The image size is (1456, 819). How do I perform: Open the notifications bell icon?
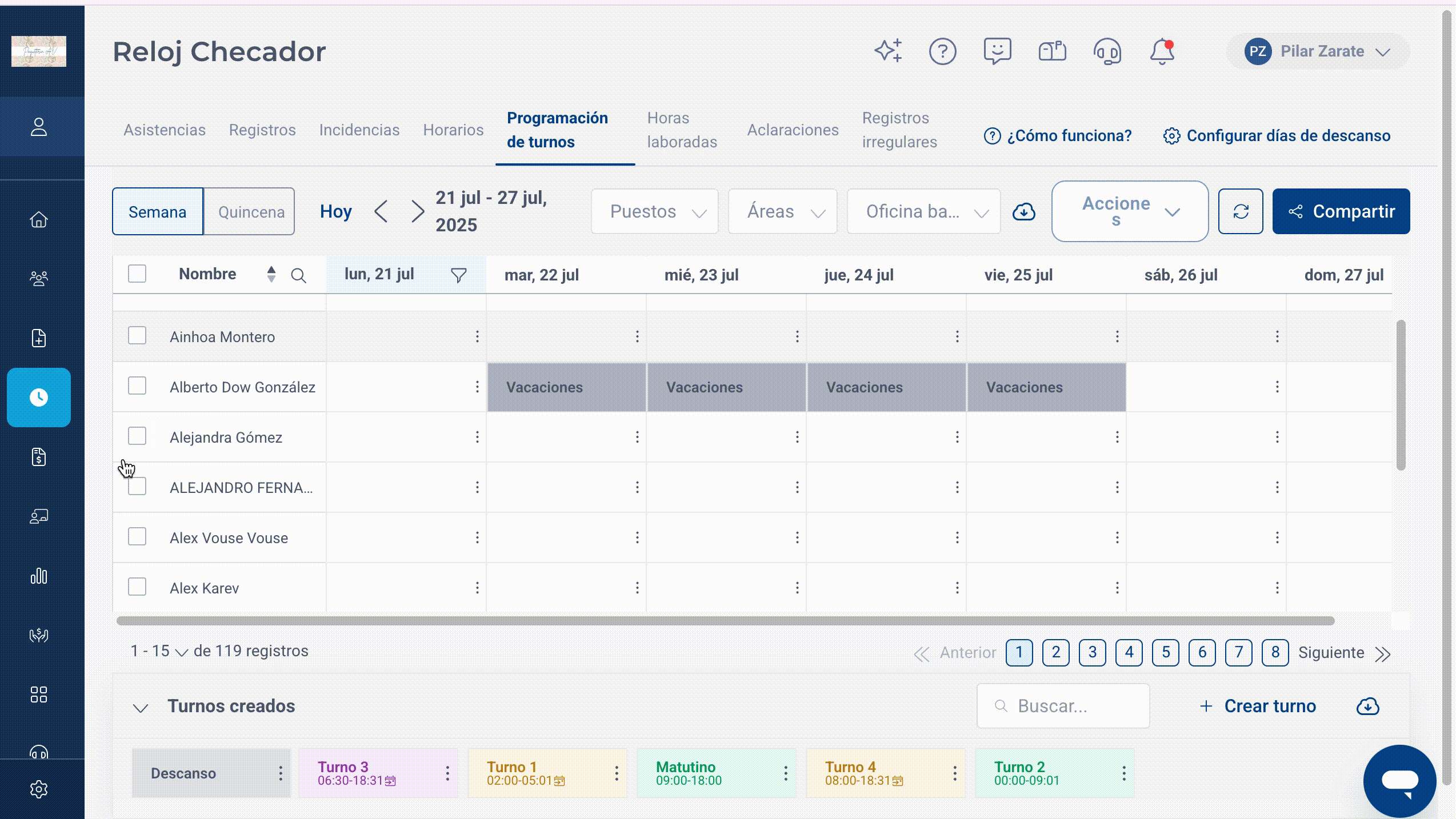pyautogui.click(x=1162, y=51)
